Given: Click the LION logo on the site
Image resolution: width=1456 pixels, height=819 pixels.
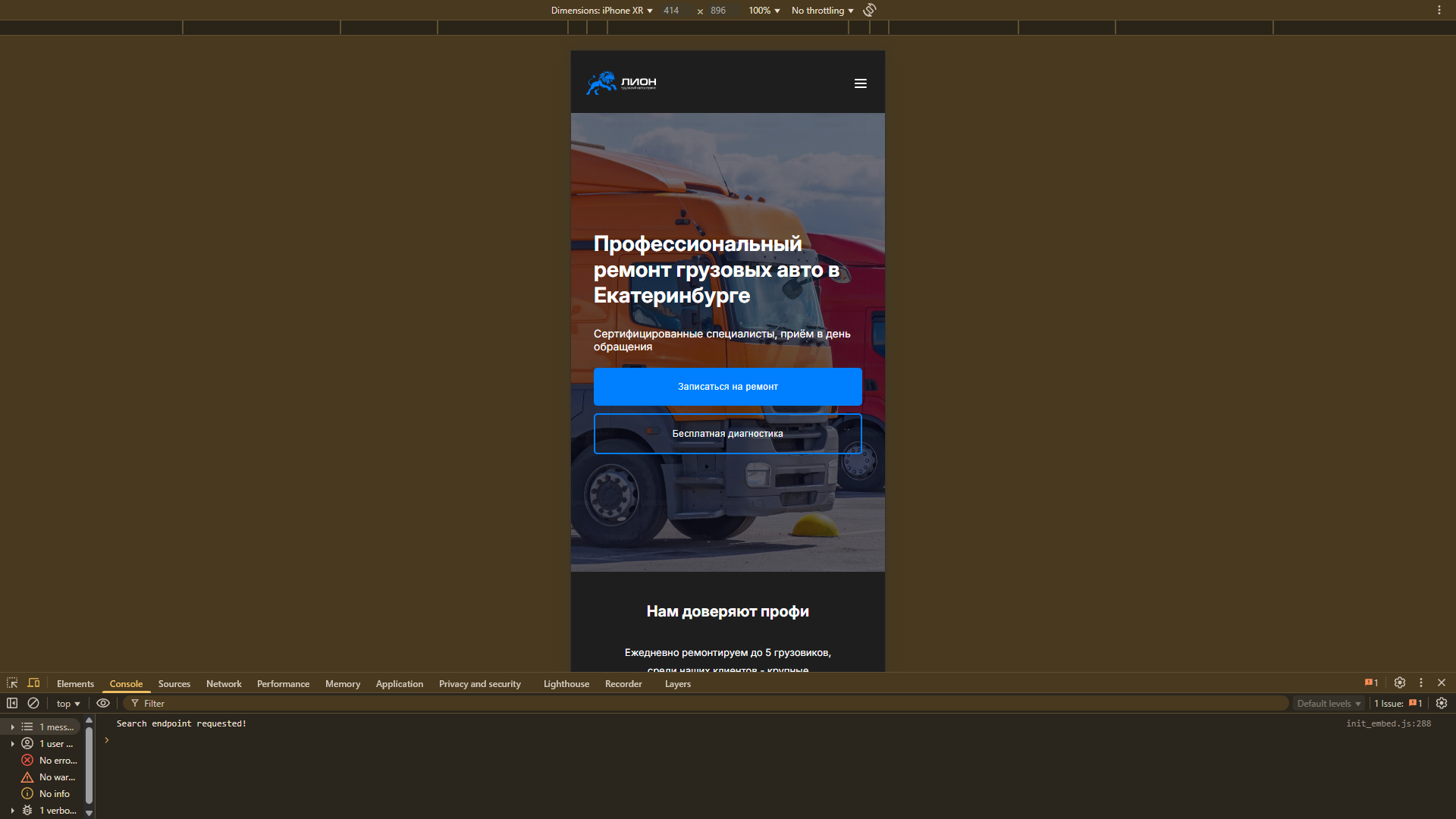Looking at the screenshot, I should point(621,83).
